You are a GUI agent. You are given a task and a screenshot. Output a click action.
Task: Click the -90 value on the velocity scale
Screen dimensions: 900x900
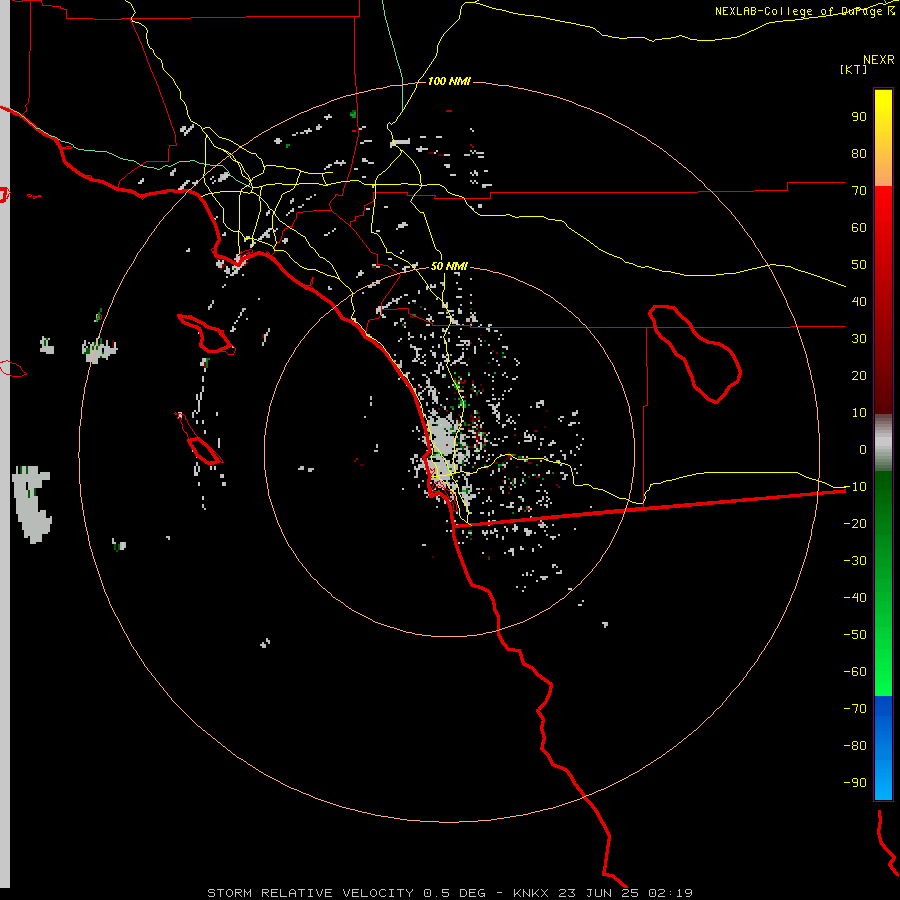point(855,783)
